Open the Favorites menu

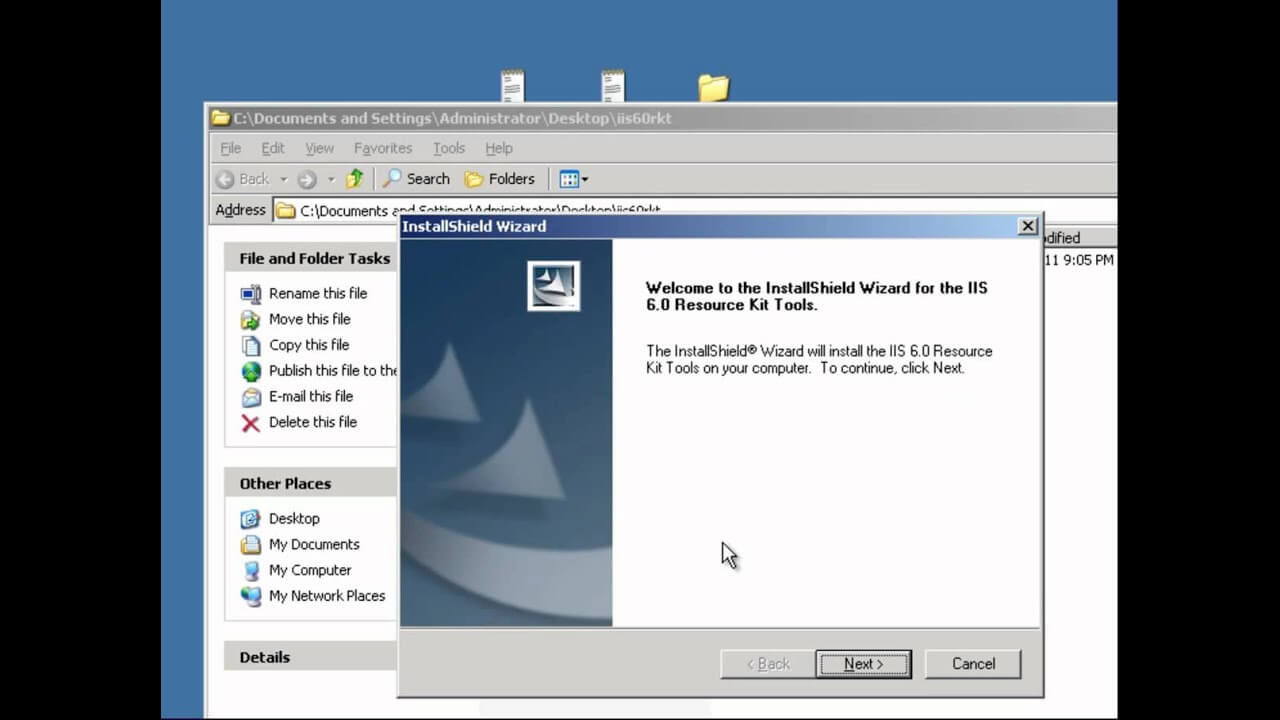[382, 148]
